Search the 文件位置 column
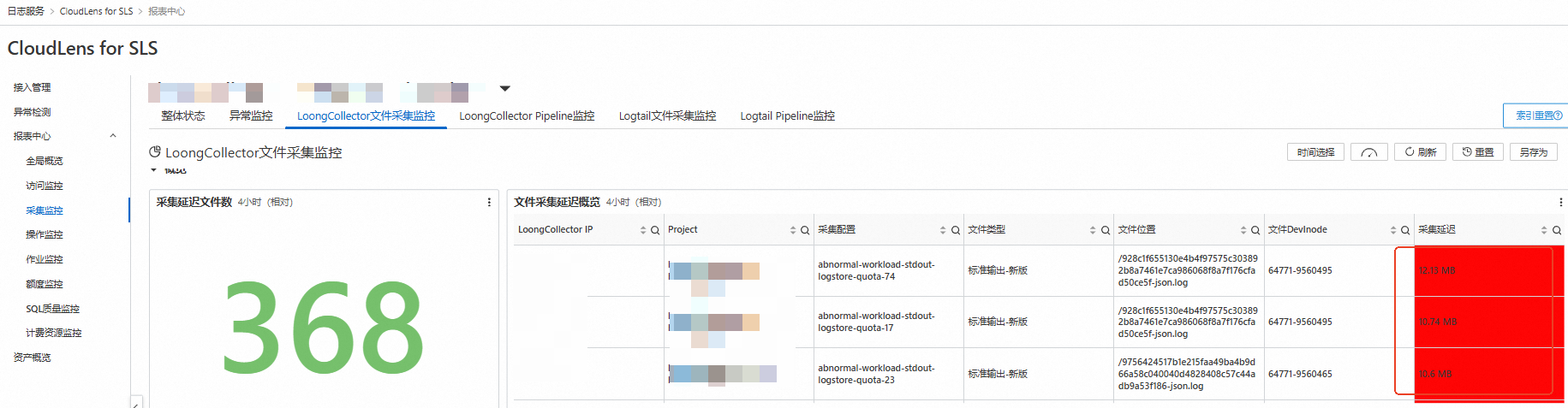 click(x=1255, y=230)
